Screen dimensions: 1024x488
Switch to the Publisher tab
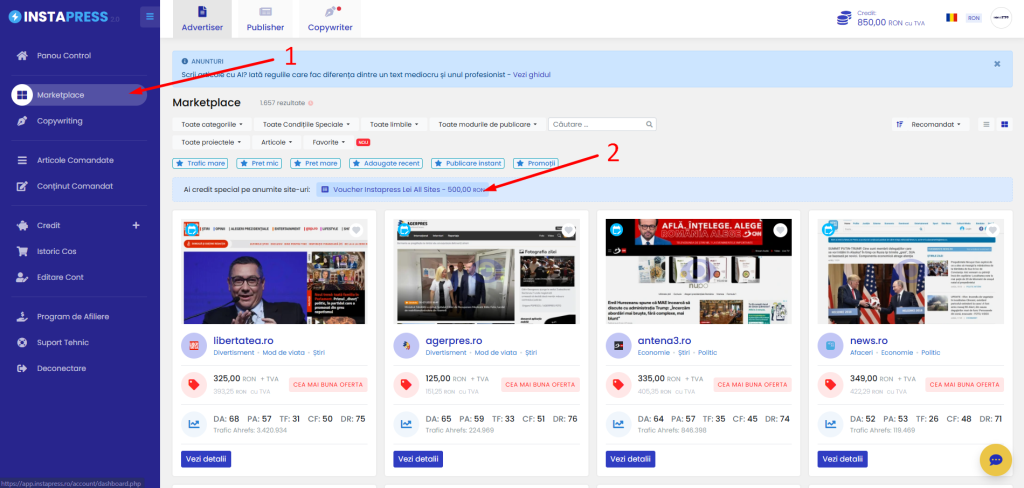(265, 19)
